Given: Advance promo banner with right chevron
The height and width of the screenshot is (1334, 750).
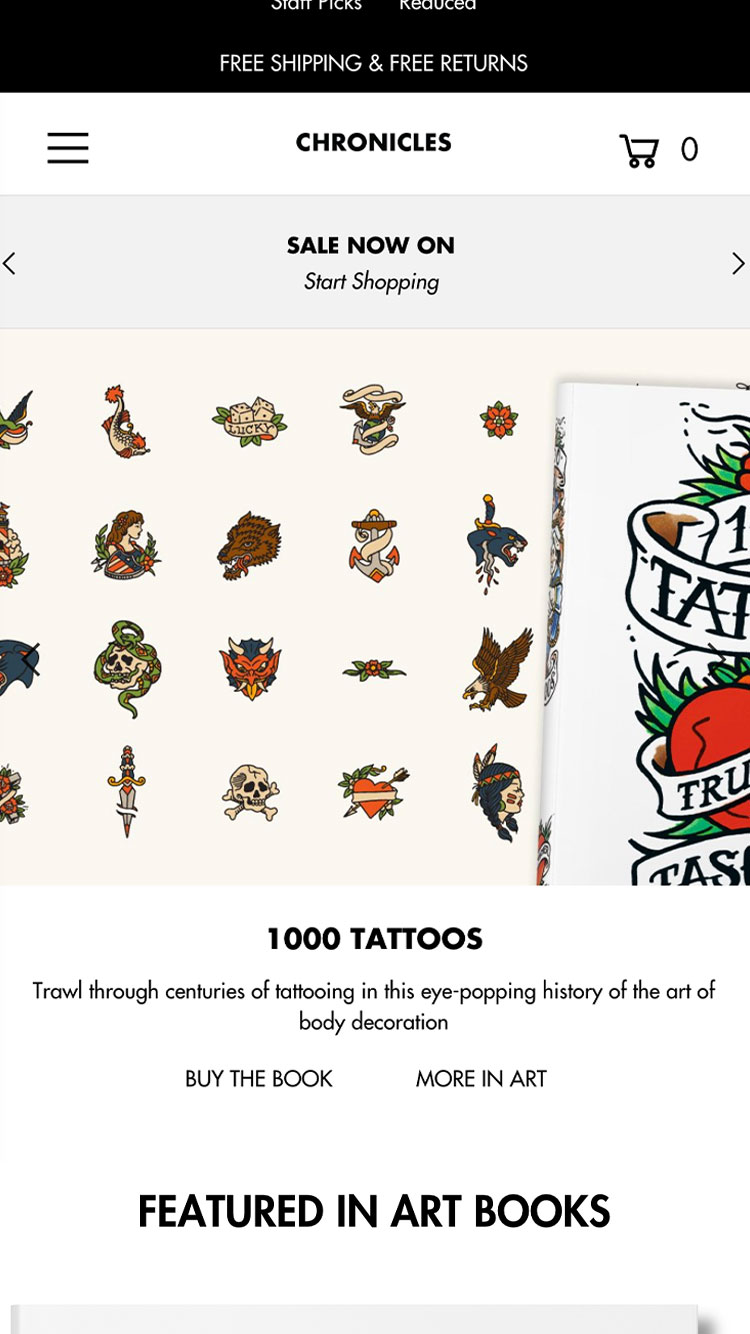Looking at the screenshot, I should (738, 263).
